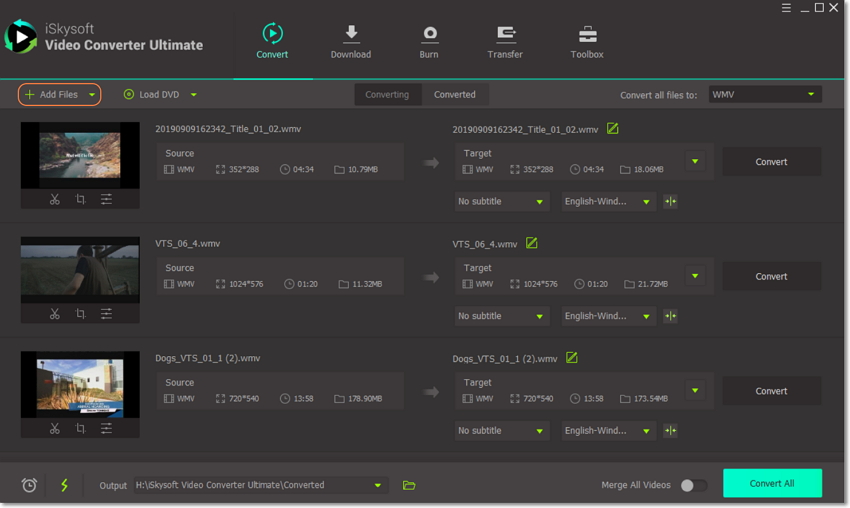This screenshot has width=850, height=508.
Task: Toggle the Merge All Videos switch
Action: [693, 485]
